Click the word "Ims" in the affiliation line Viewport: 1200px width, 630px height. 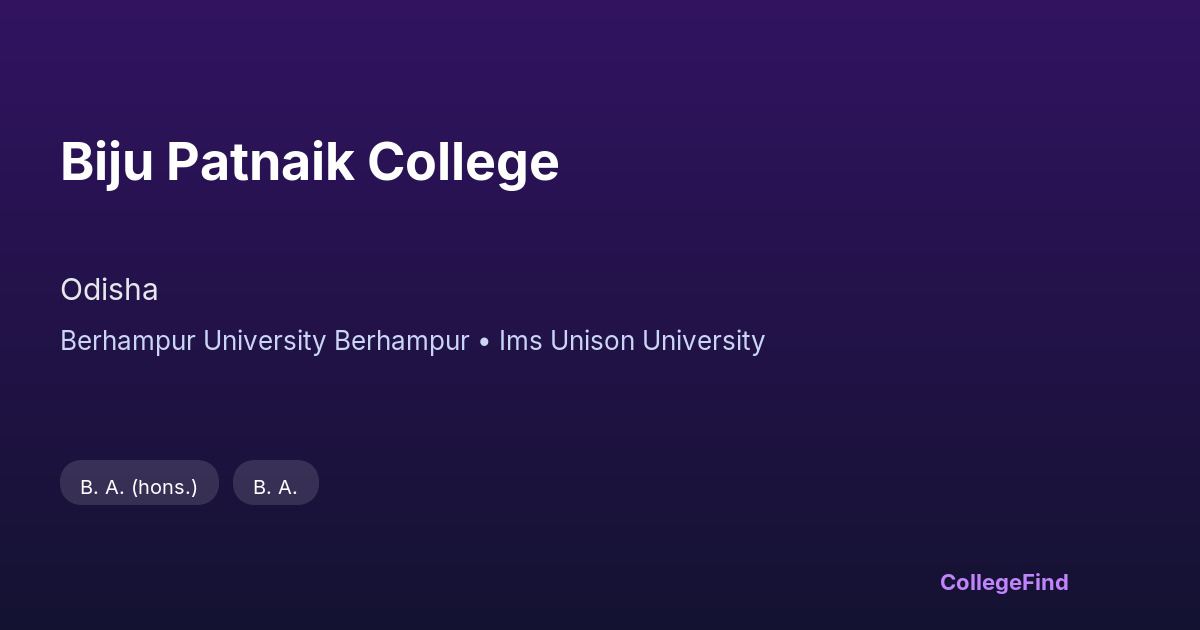(x=519, y=341)
